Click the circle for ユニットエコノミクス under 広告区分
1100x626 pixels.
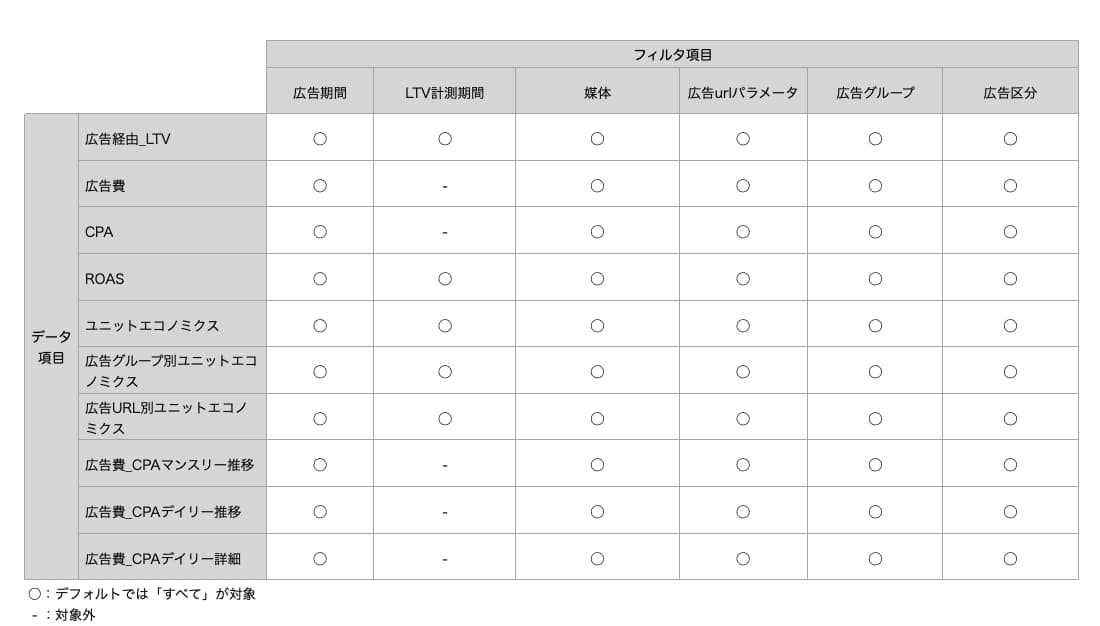(x=1010, y=326)
